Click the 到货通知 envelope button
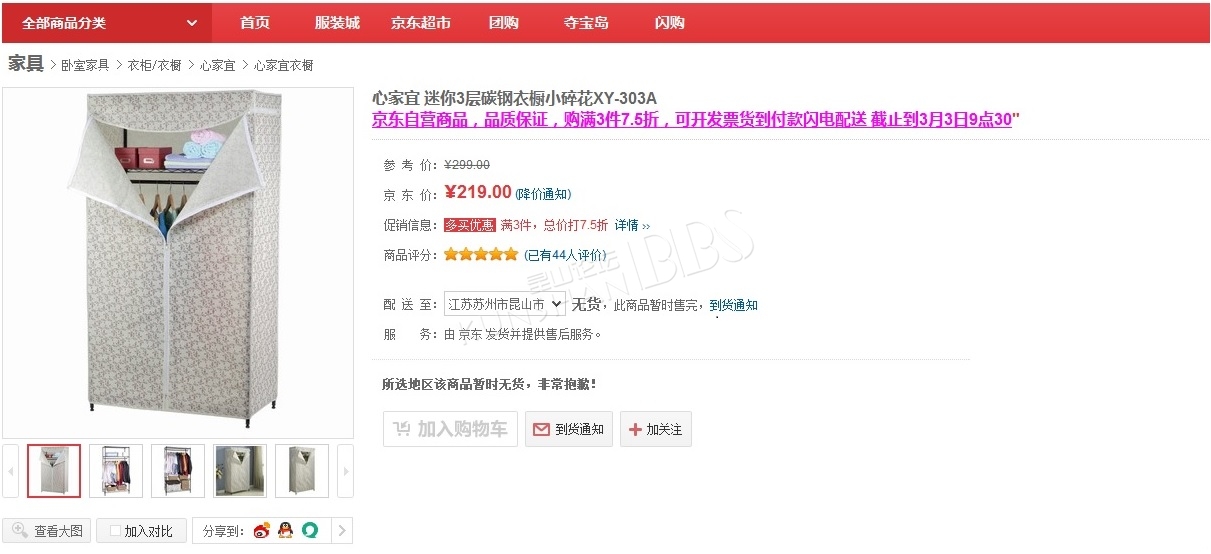 pos(569,429)
